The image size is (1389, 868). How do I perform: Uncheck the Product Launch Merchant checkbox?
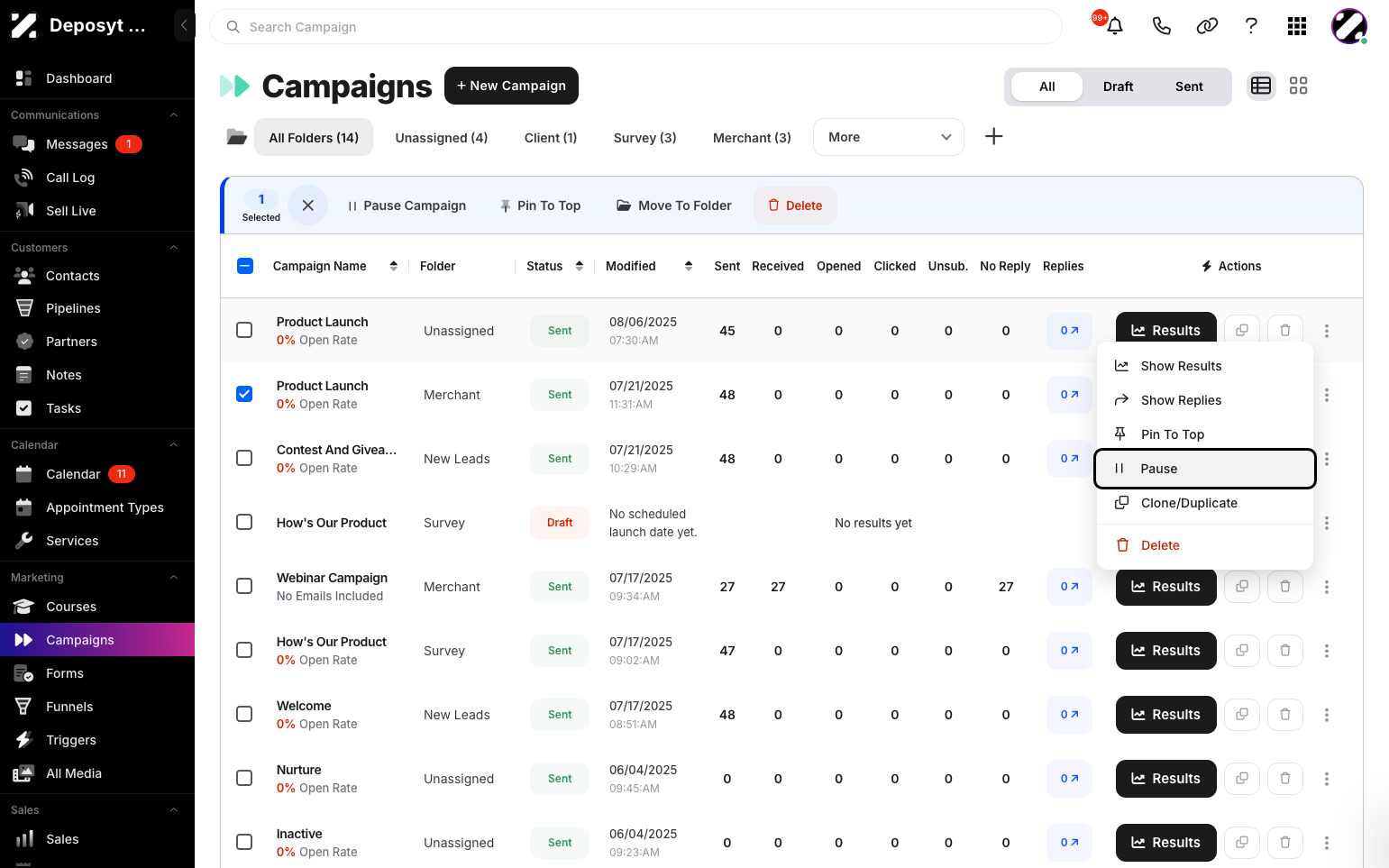244,394
